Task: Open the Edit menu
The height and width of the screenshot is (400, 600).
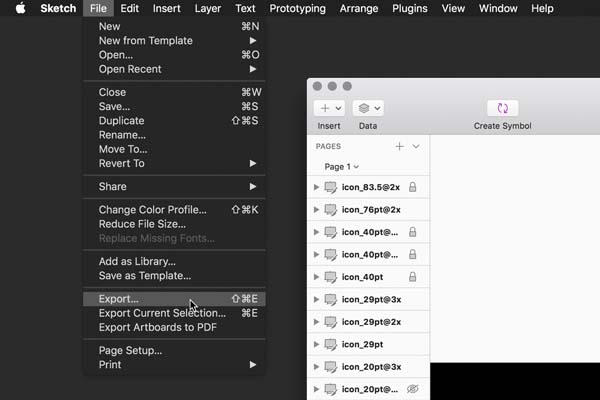Action: 129,8
